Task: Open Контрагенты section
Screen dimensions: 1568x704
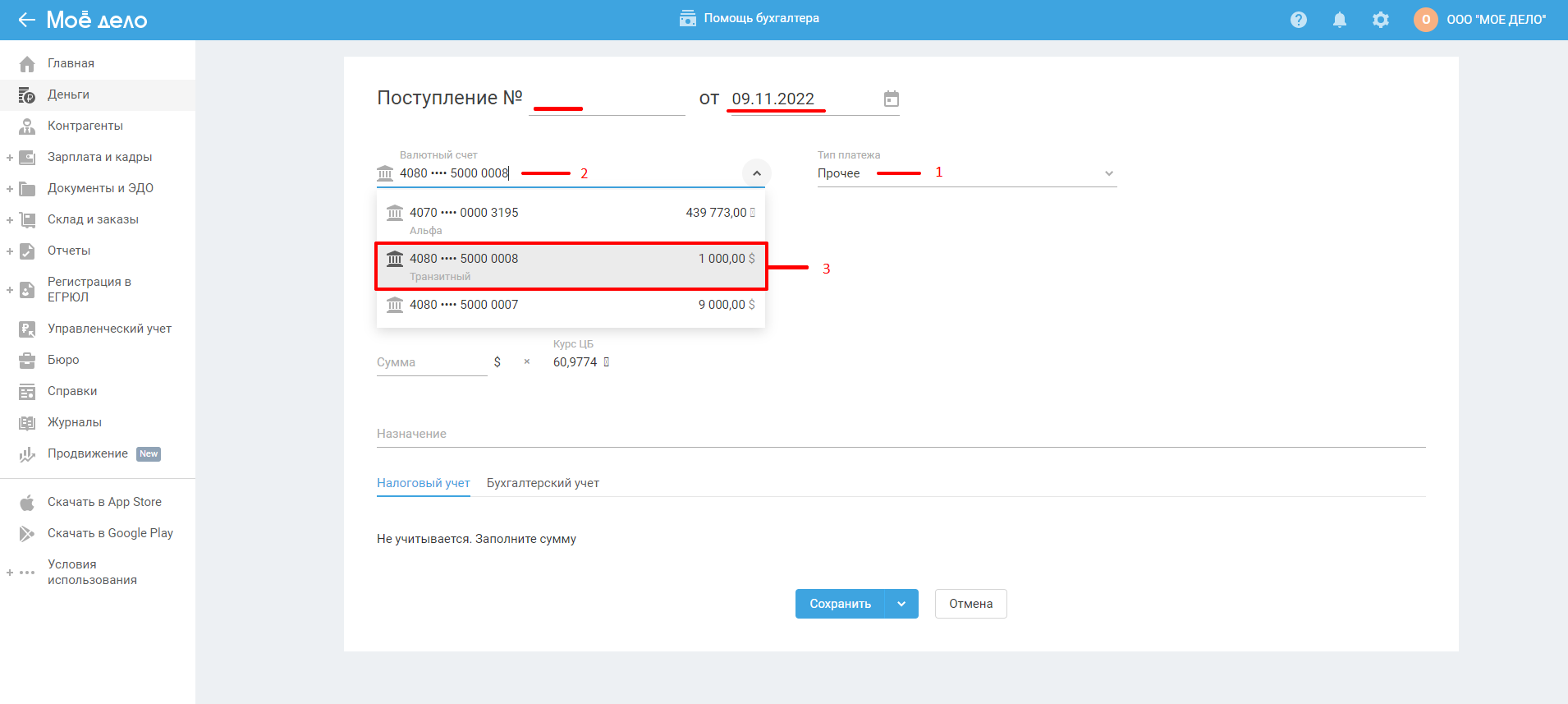Action: click(85, 126)
